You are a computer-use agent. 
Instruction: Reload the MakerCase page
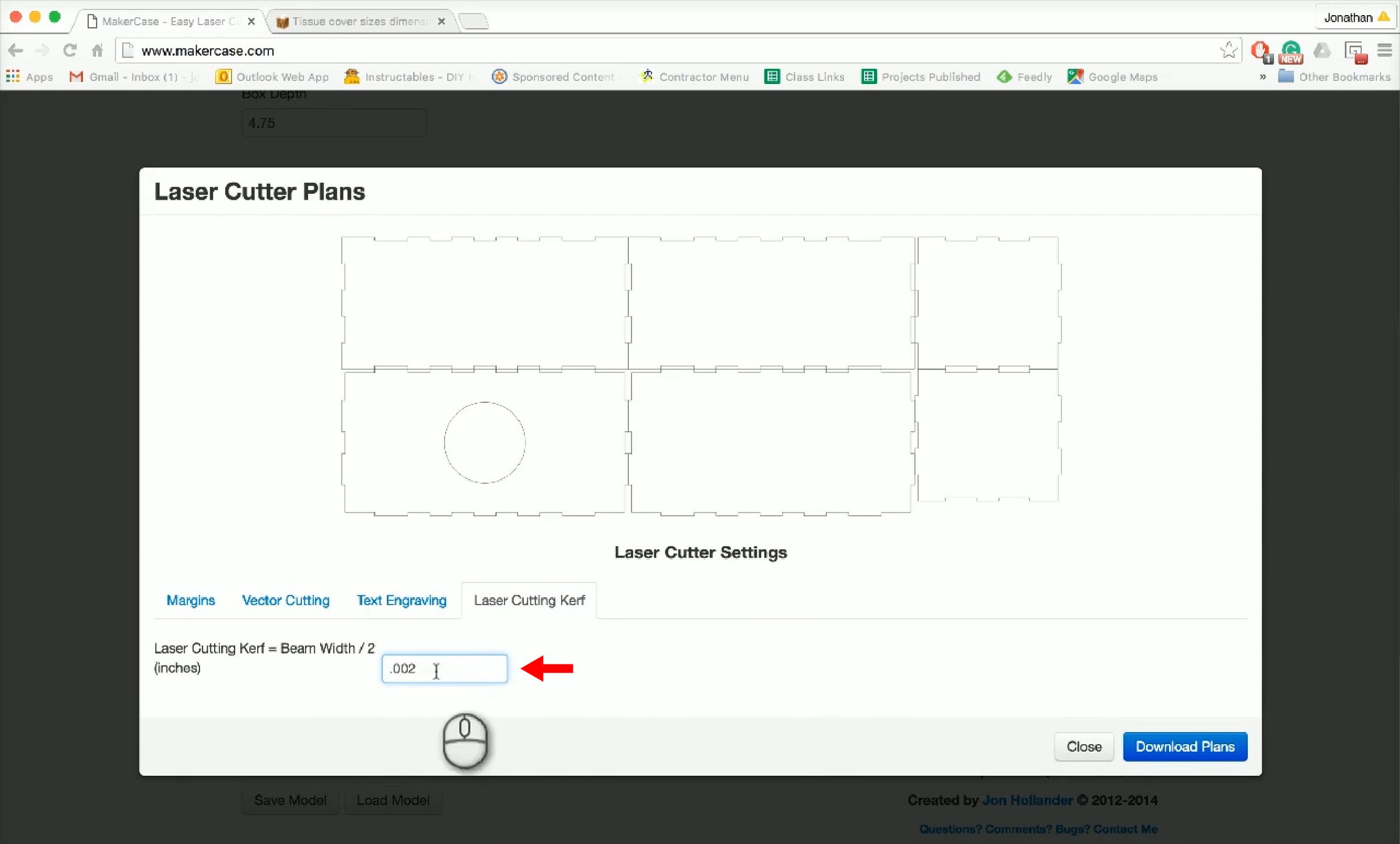70,51
